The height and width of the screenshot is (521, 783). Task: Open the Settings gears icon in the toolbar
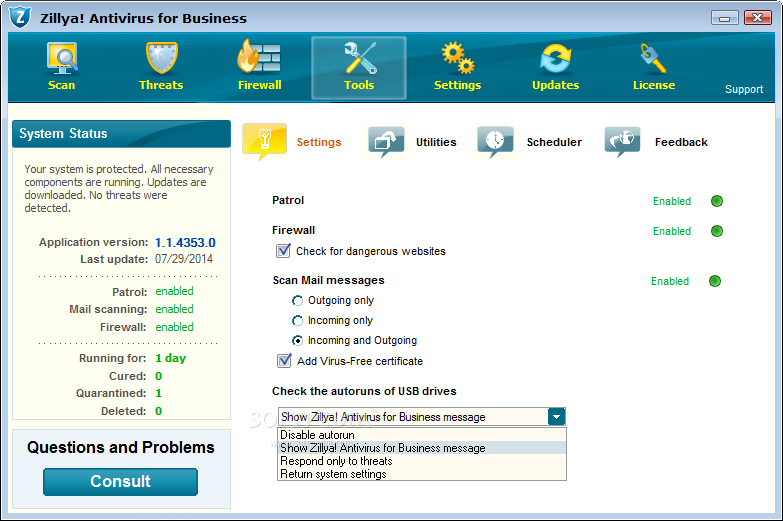pos(457,58)
